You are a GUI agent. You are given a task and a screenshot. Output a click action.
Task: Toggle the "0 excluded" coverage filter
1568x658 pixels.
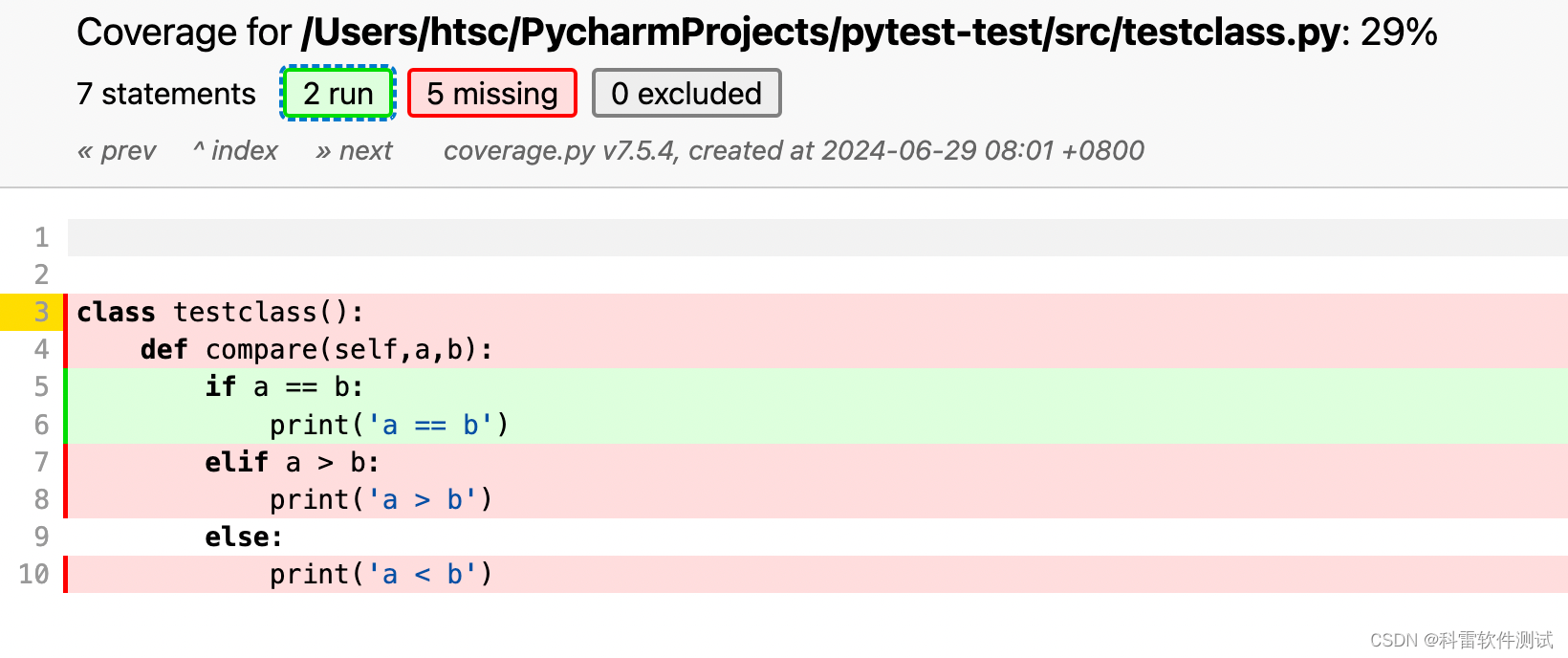686,93
